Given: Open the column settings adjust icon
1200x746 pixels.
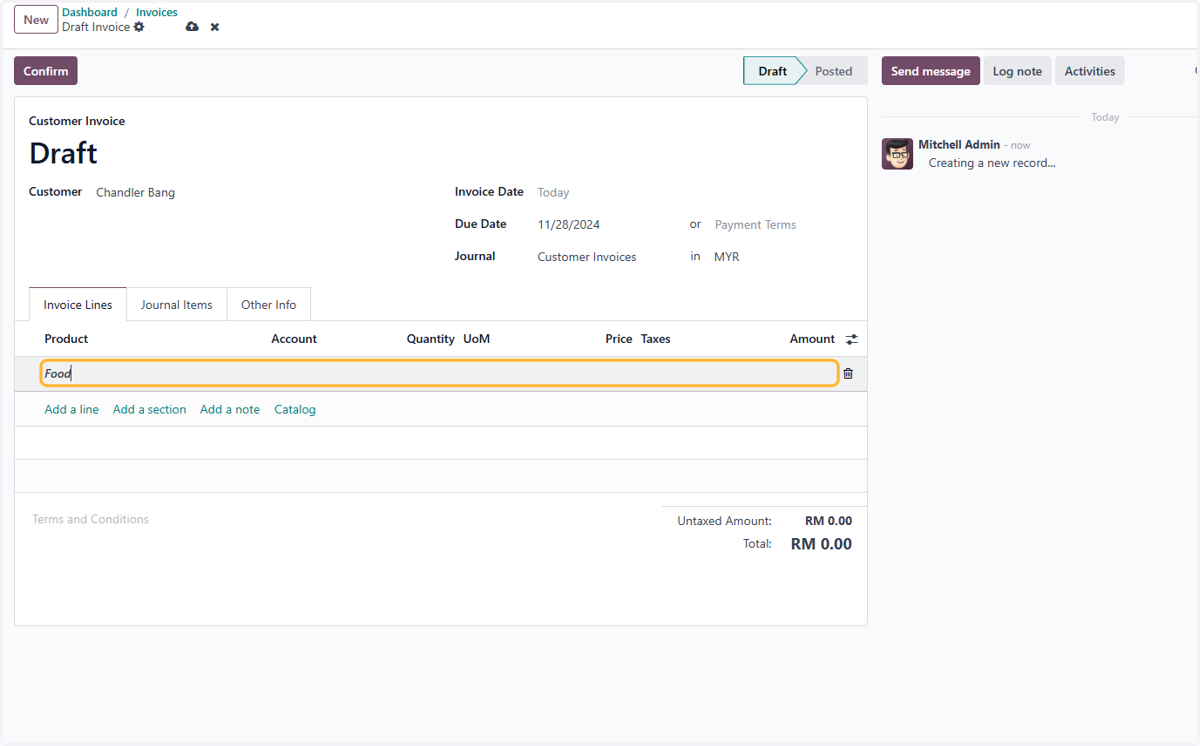Looking at the screenshot, I should click(x=852, y=339).
